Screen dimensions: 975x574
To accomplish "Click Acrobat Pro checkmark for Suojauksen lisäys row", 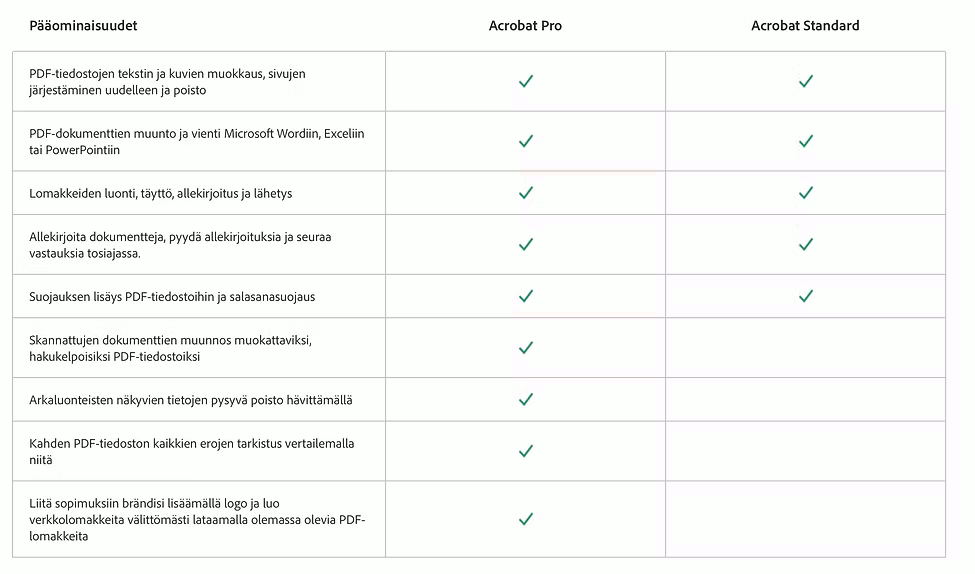I will tap(525, 296).
